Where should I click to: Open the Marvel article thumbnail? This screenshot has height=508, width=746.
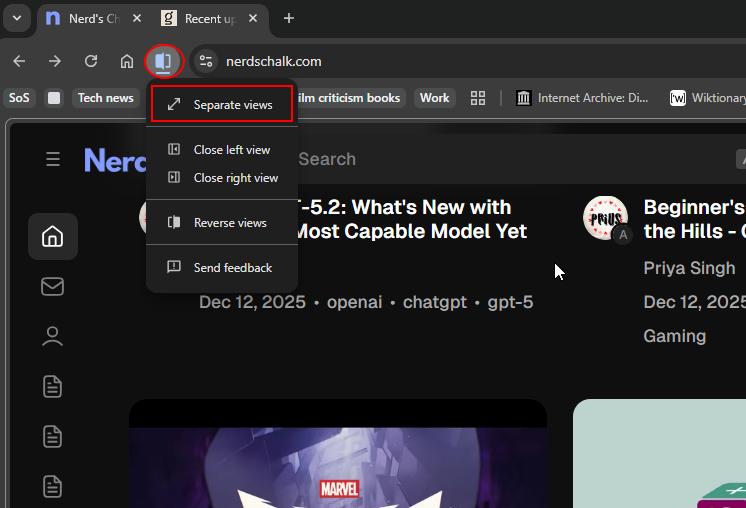point(338,454)
